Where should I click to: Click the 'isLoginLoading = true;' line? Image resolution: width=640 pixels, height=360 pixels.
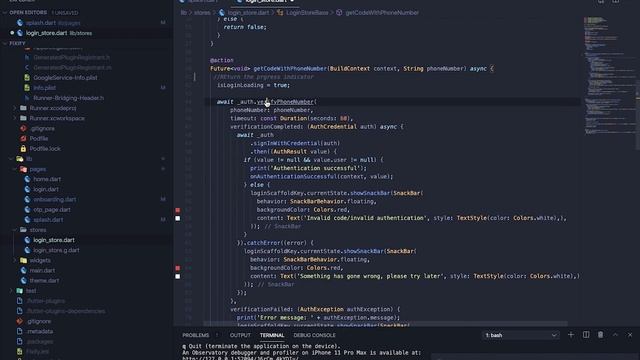click(x=253, y=85)
